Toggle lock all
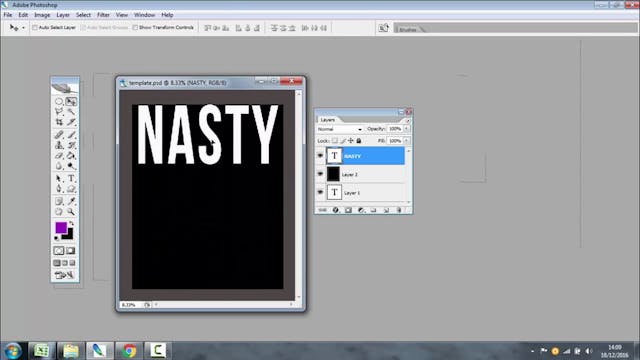The width and height of the screenshot is (640, 360). (359, 140)
